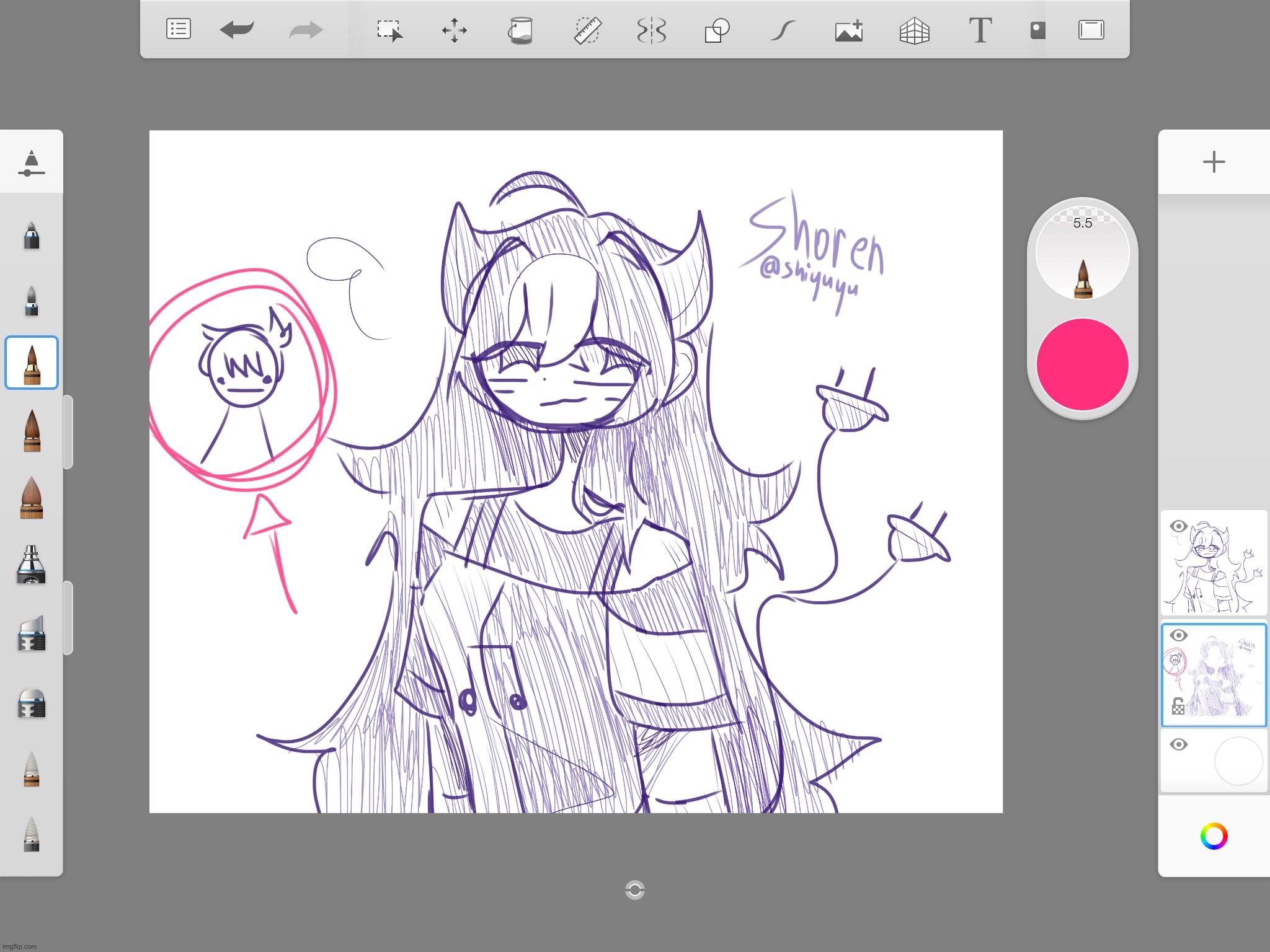The width and height of the screenshot is (1270, 952).
Task: Activate the Text tool
Action: click(x=981, y=29)
